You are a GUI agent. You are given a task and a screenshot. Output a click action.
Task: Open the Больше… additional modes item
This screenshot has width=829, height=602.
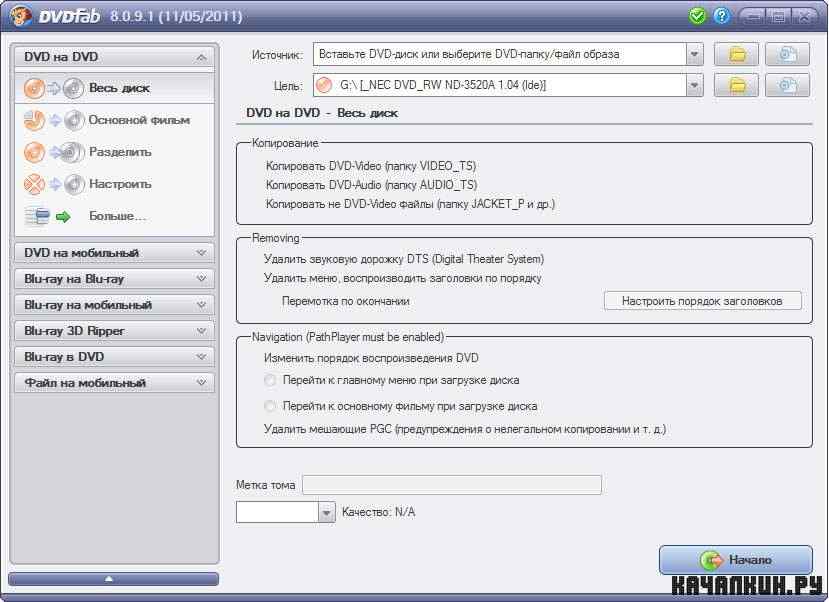point(114,216)
